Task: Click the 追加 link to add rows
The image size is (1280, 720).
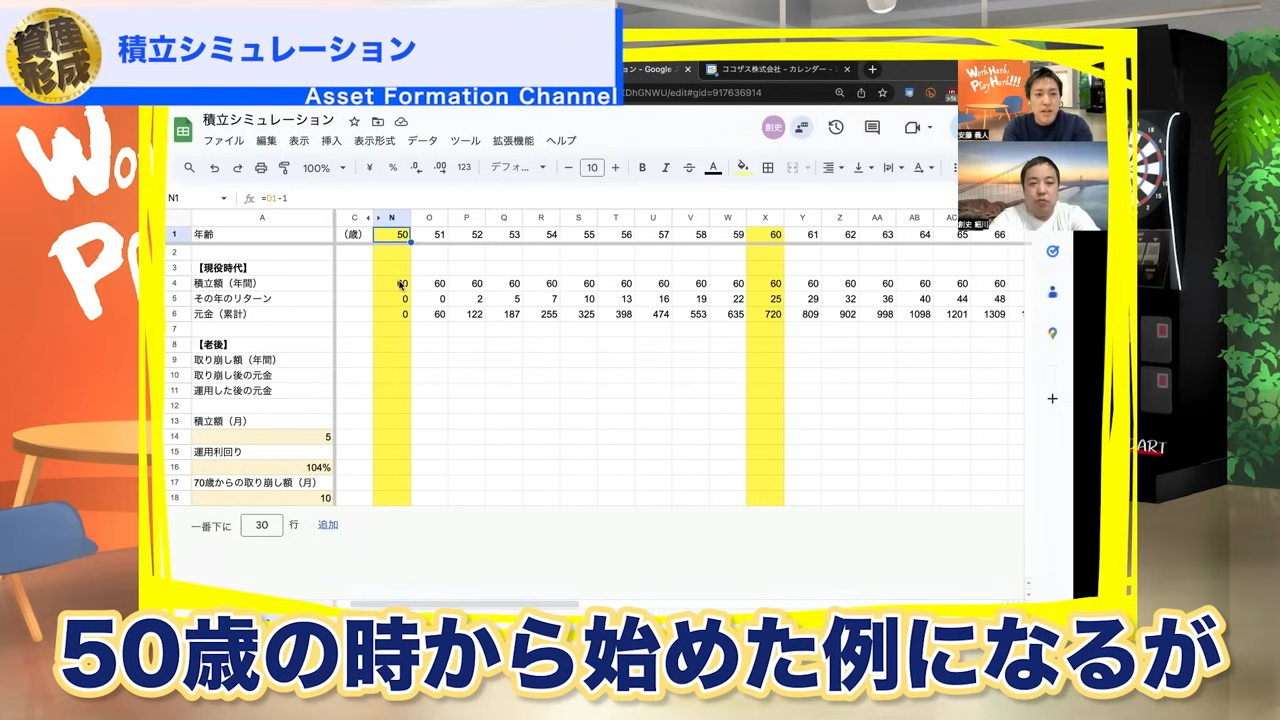Action: [327, 524]
